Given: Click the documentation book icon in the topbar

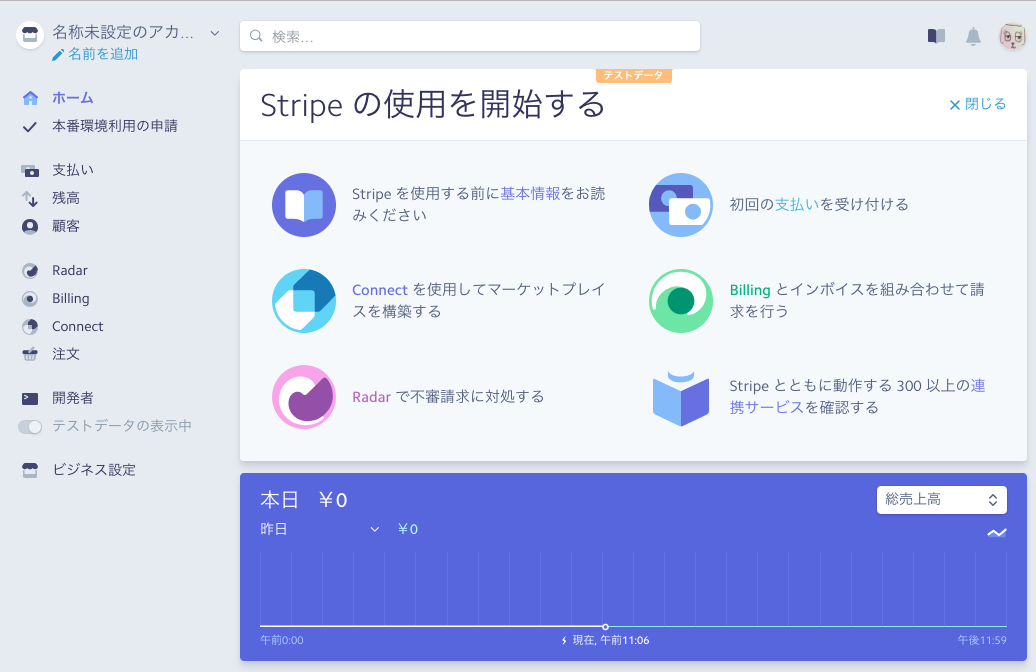Looking at the screenshot, I should pyautogui.click(x=935, y=35).
